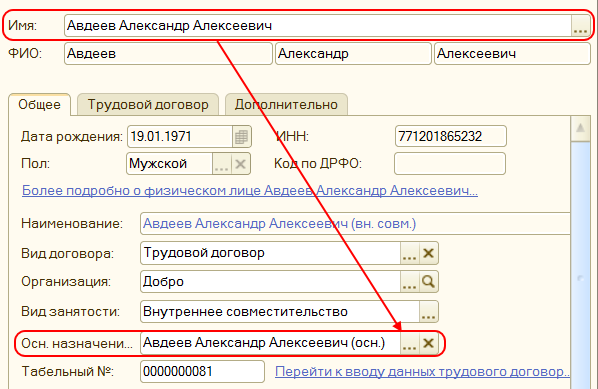Click the Вид занятости text field
598x389 pixels.
coord(280,312)
